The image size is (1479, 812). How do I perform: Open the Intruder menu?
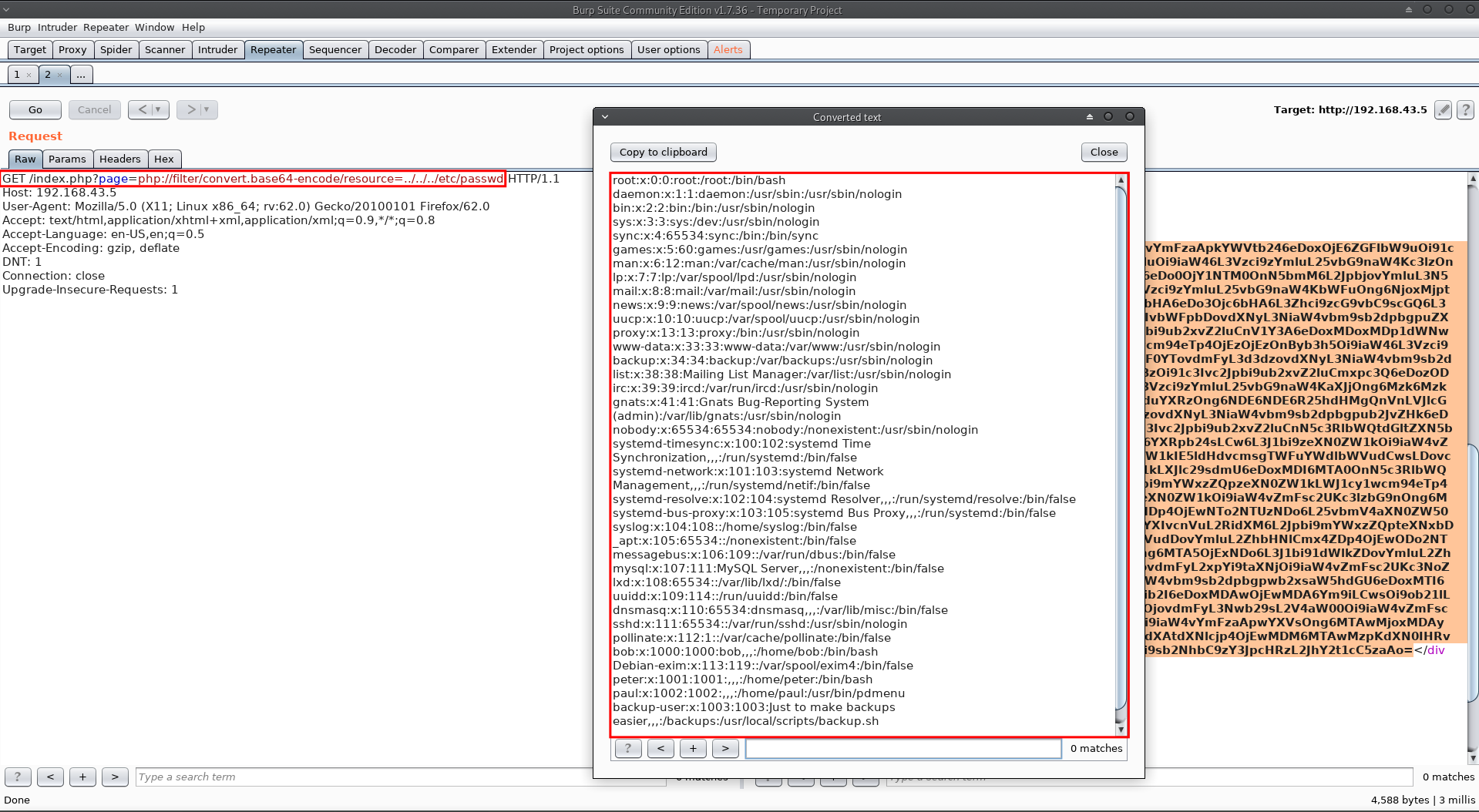click(x=57, y=27)
